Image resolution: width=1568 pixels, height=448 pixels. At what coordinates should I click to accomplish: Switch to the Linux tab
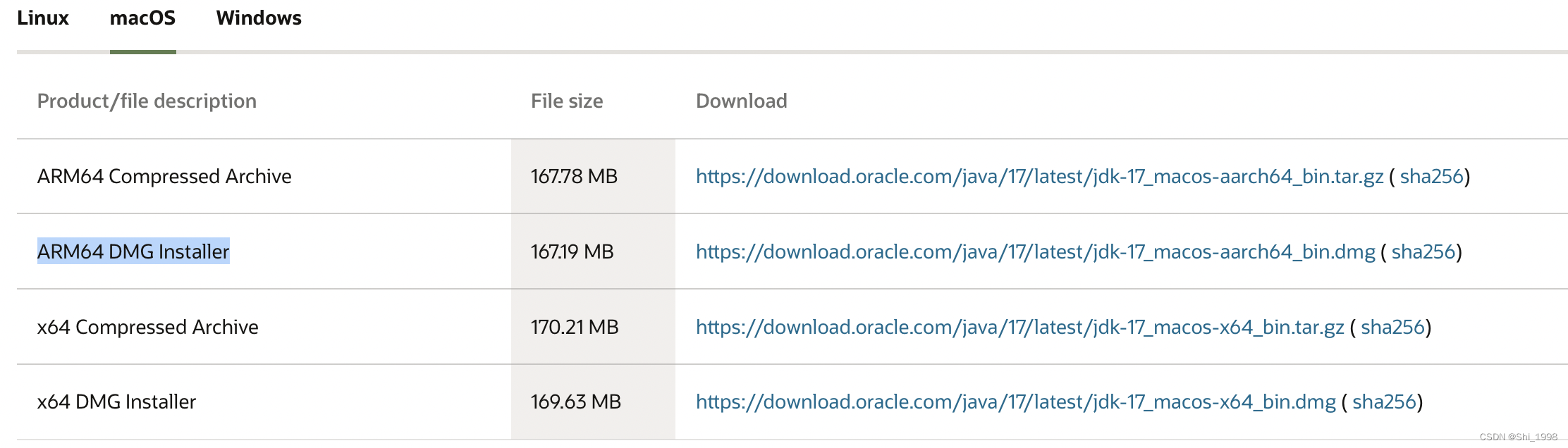pyautogui.click(x=44, y=19)
